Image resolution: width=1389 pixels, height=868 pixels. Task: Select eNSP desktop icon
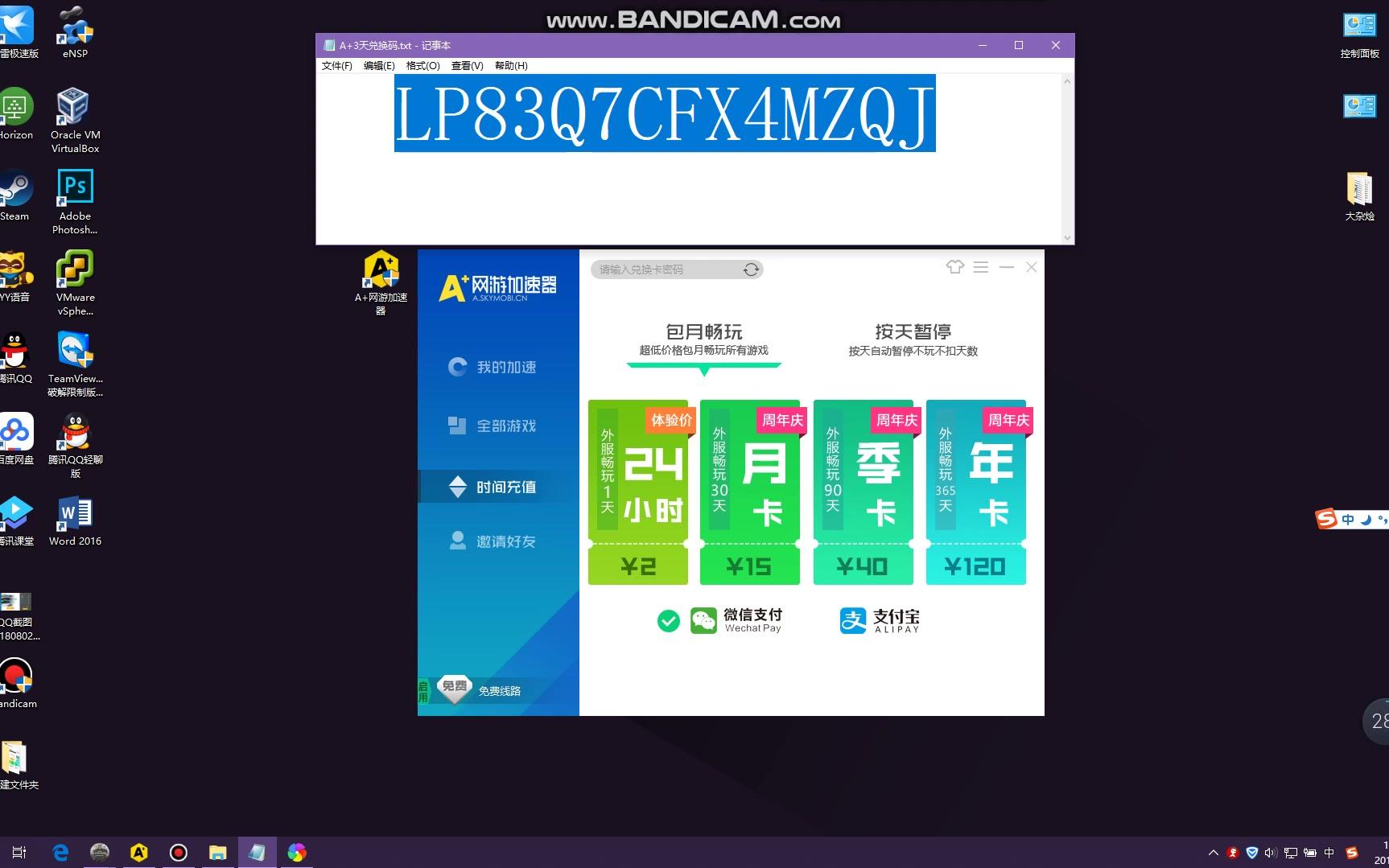tap(75, 32)
